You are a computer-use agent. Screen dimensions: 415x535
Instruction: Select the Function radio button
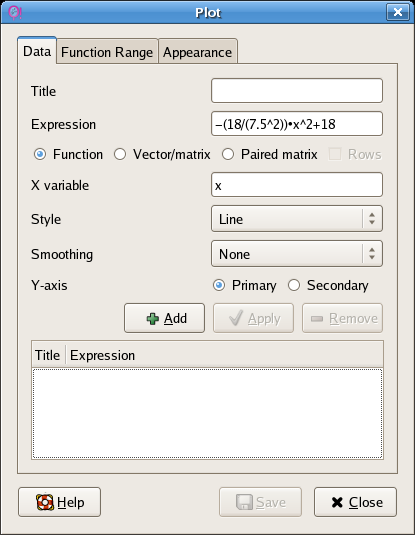tap(40, 154)
